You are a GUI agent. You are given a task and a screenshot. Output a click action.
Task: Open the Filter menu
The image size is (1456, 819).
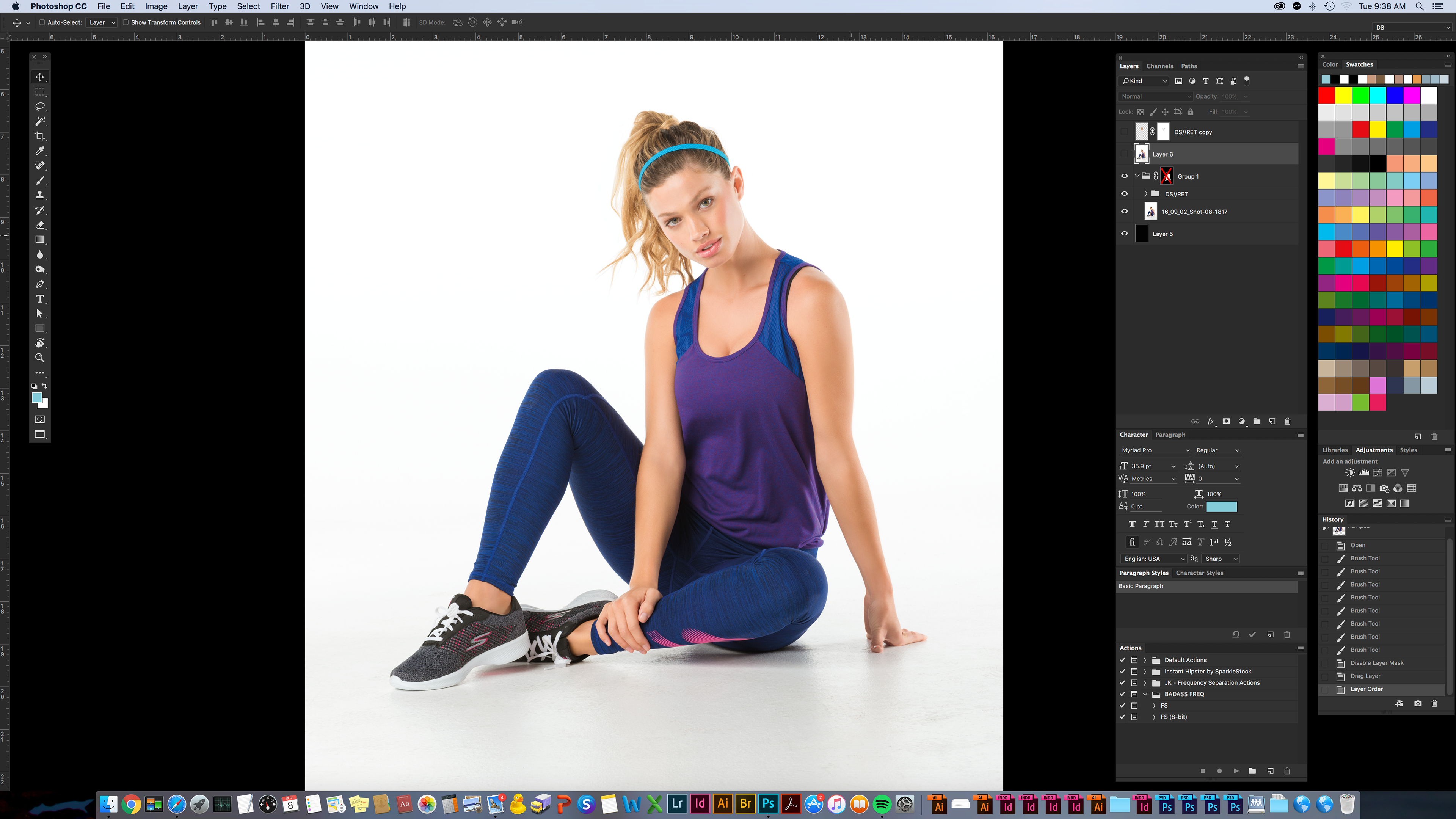(x=279, y=6)
